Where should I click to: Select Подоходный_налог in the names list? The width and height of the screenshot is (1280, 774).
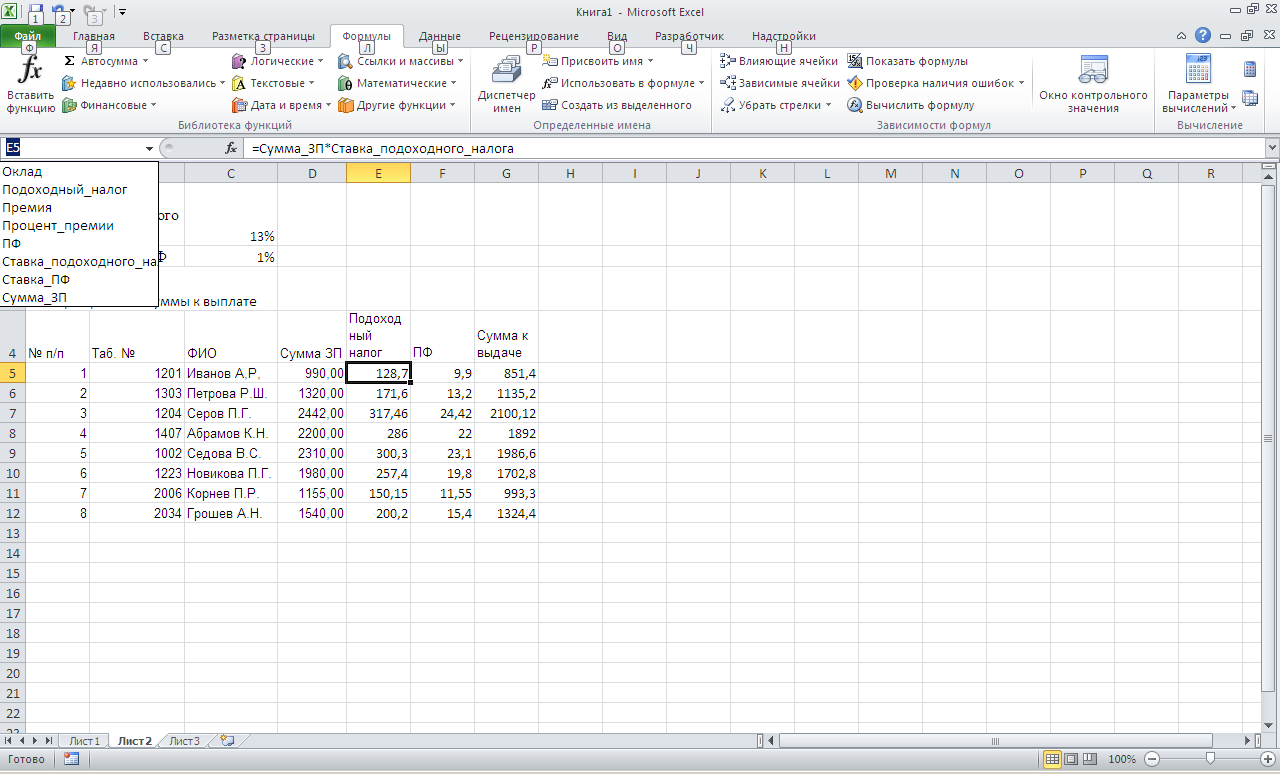coord(79,190)
